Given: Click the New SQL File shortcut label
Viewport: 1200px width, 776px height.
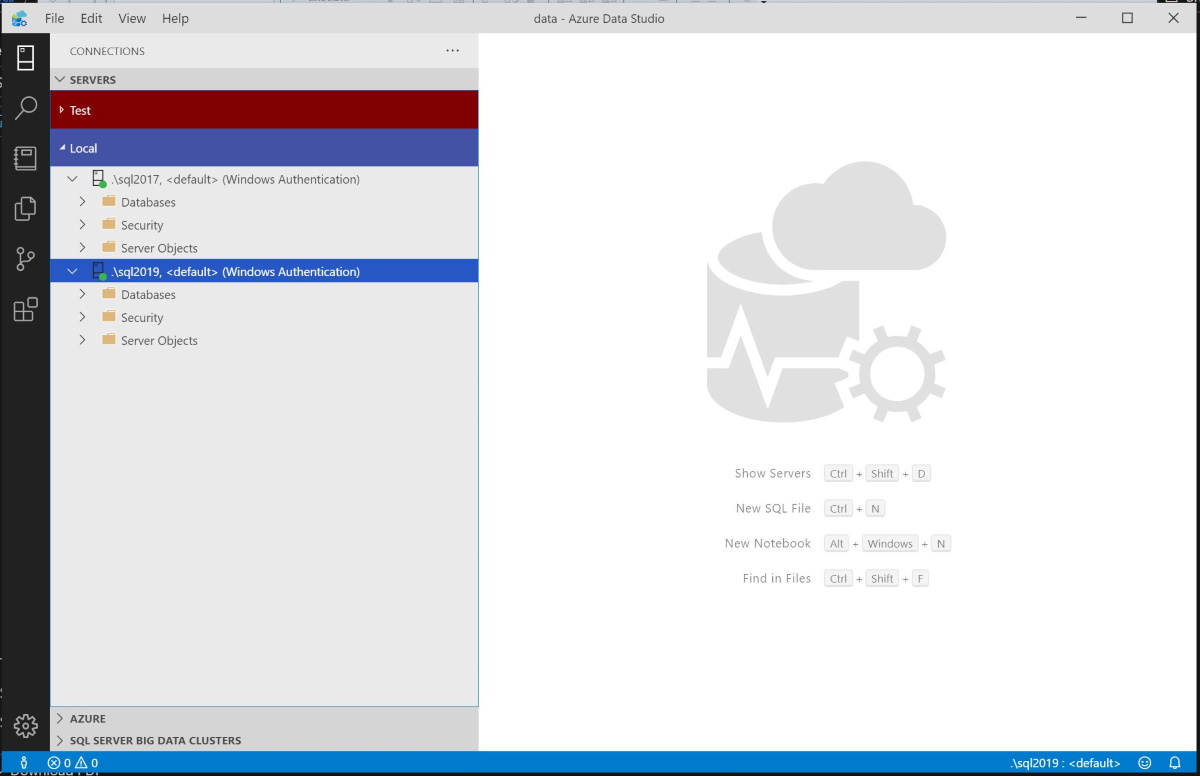Looking at the screenshot, I should coord(773,509).
